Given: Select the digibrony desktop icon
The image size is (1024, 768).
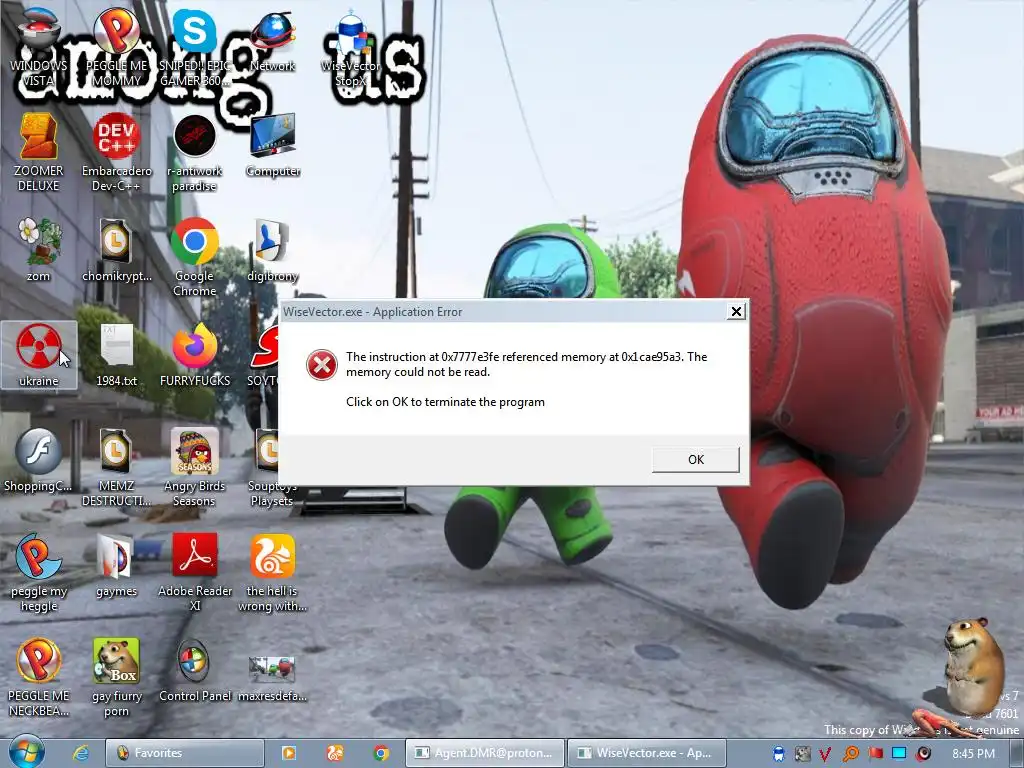Looking at the screenshot, I should click(272, 250).
